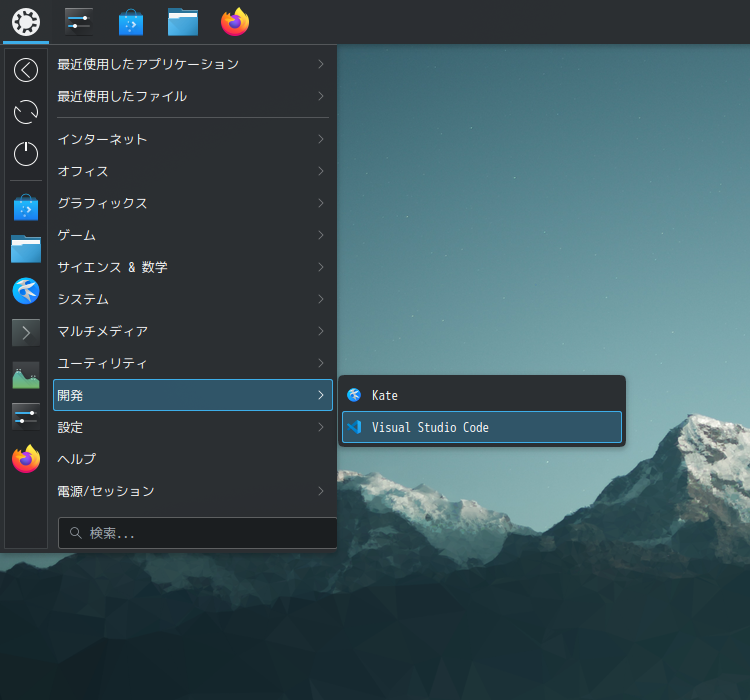Click the restart circular arrows icon
This screenshot has width=750, height=700.
(26, 112)
